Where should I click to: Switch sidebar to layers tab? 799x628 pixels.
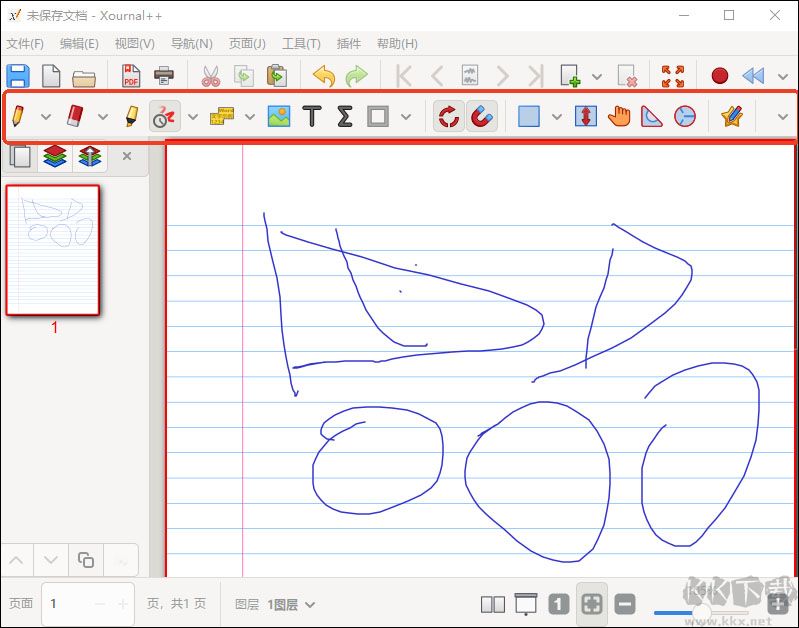click(55, 156)
